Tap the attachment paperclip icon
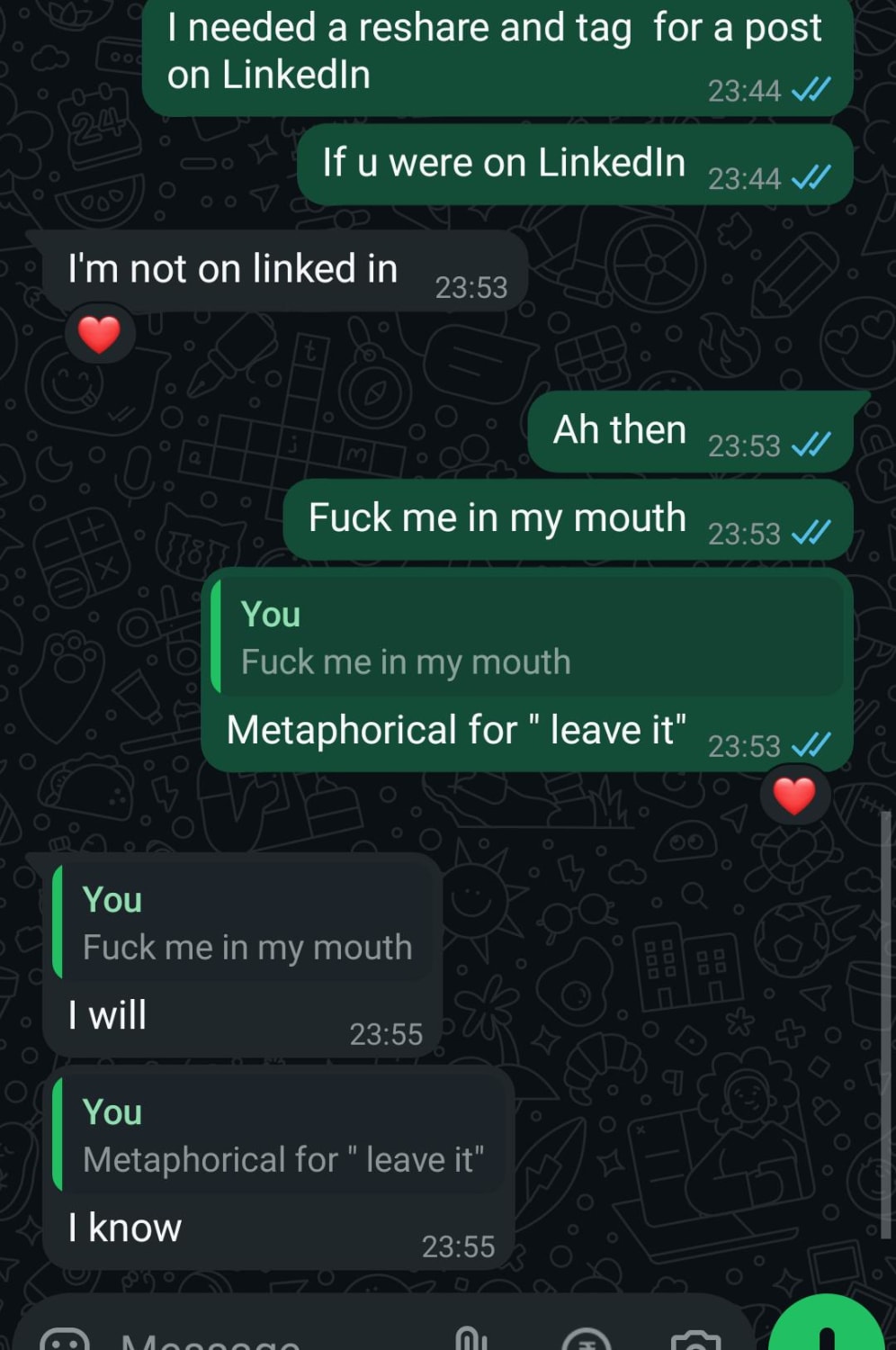Screen dimensions: 896x1350 pos(470,1340)
